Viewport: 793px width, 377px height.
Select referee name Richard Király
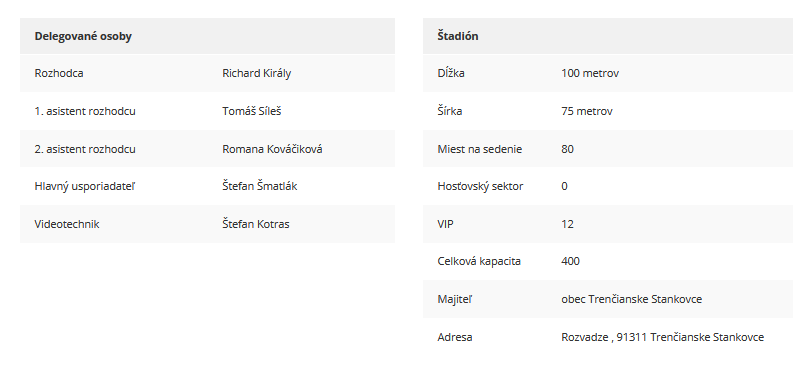256,73
